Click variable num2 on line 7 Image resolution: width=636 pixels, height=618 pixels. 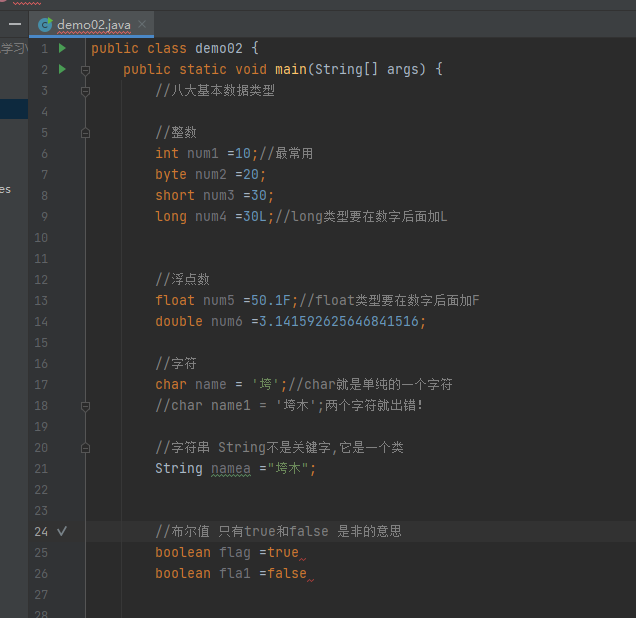pyautogui.click(x=211, y=174)
